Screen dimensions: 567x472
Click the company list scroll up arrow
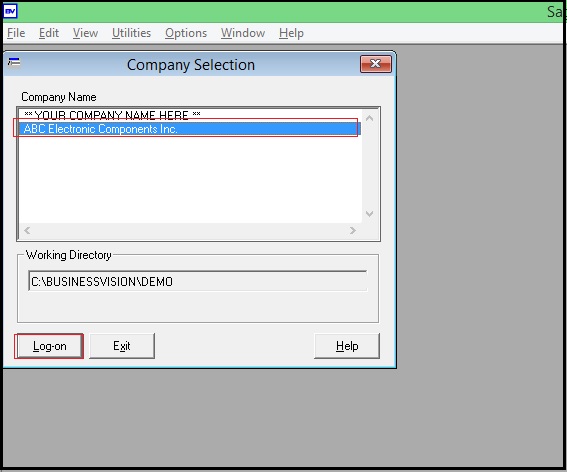click(x=370, y=118)
